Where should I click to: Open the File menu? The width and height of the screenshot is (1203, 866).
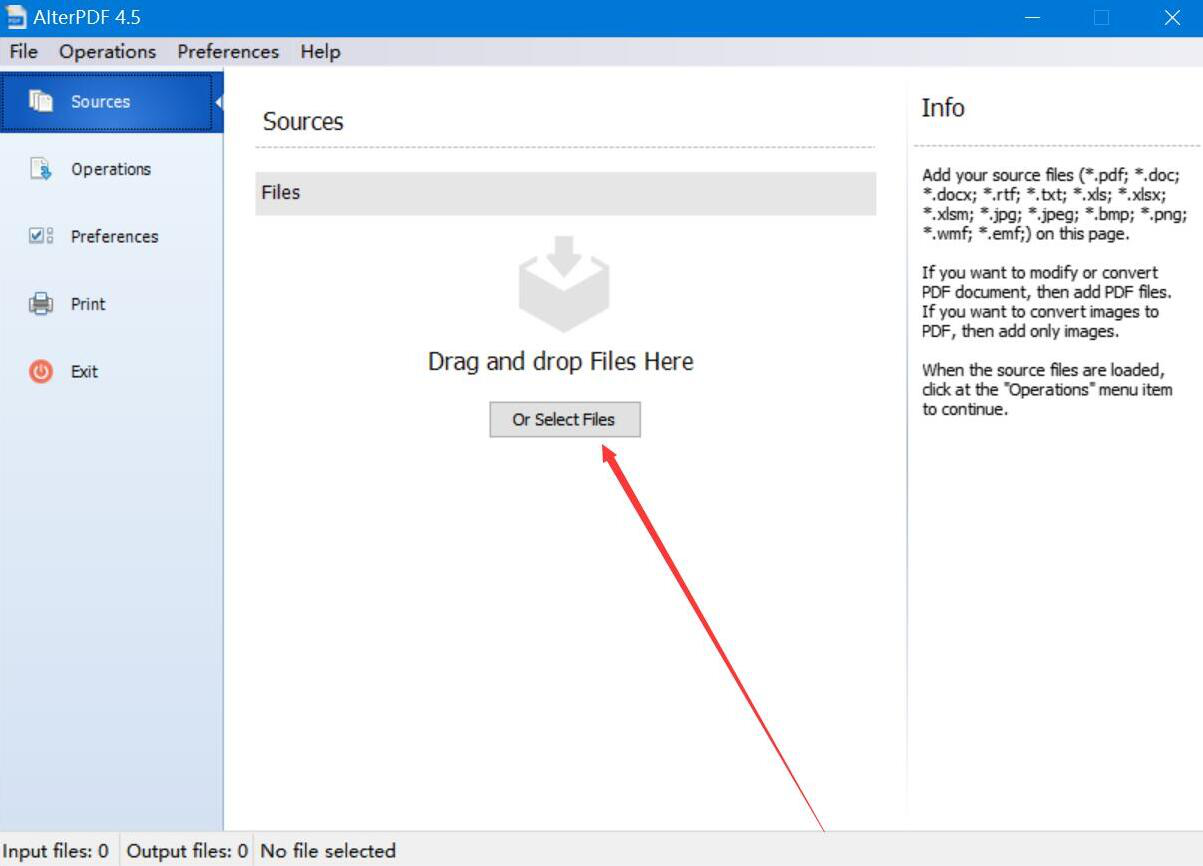tap(23, 52)
